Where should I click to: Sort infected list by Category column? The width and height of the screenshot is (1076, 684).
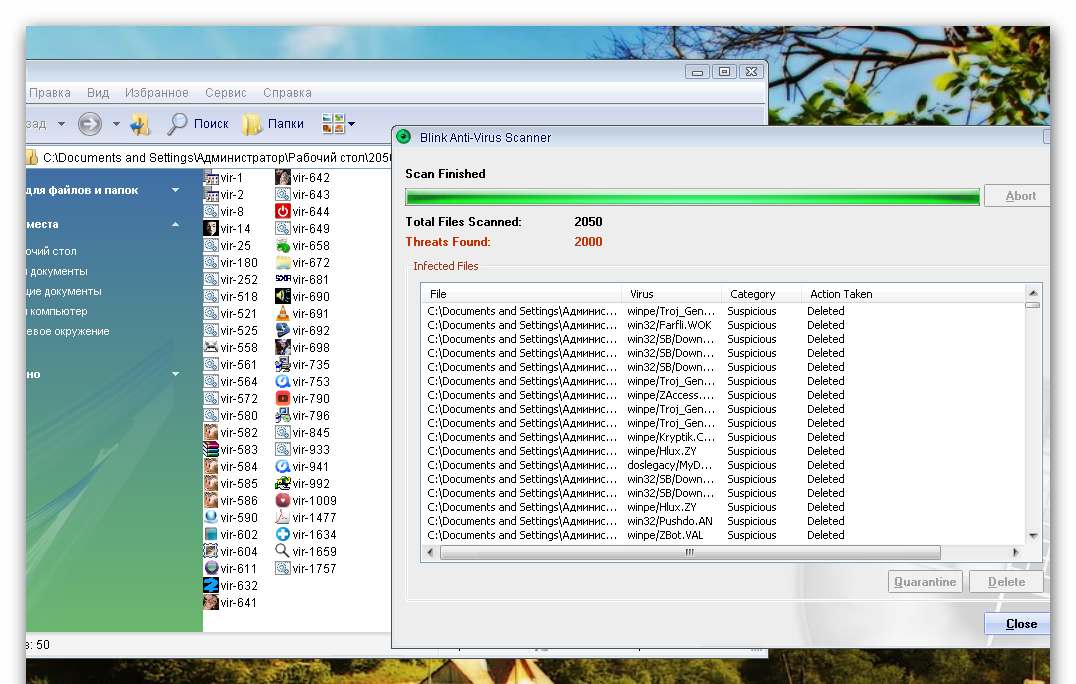pos(761,294)
